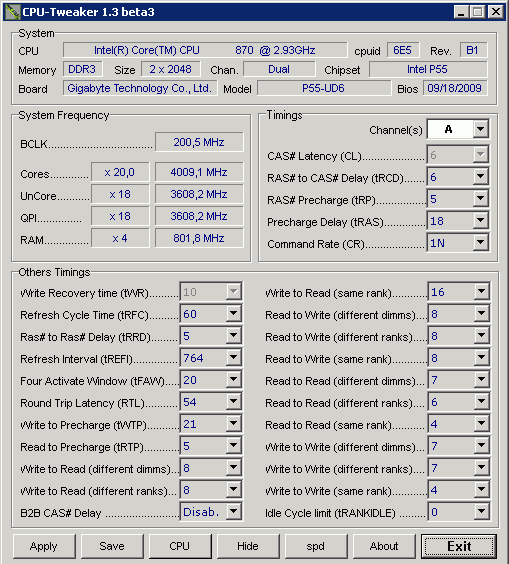Open Write to Write (same rank) dropdown
The width and height of the screenshot is (509, 564).
(x=481, y=490)
